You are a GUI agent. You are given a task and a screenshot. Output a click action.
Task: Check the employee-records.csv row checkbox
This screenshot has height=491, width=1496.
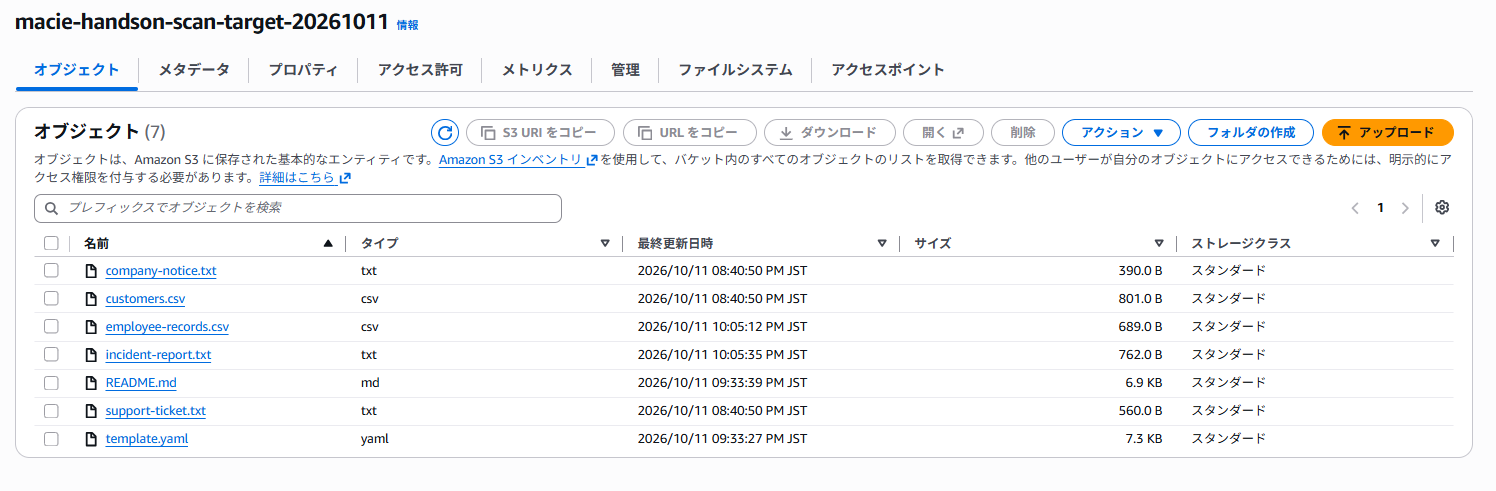pos(51,327)
